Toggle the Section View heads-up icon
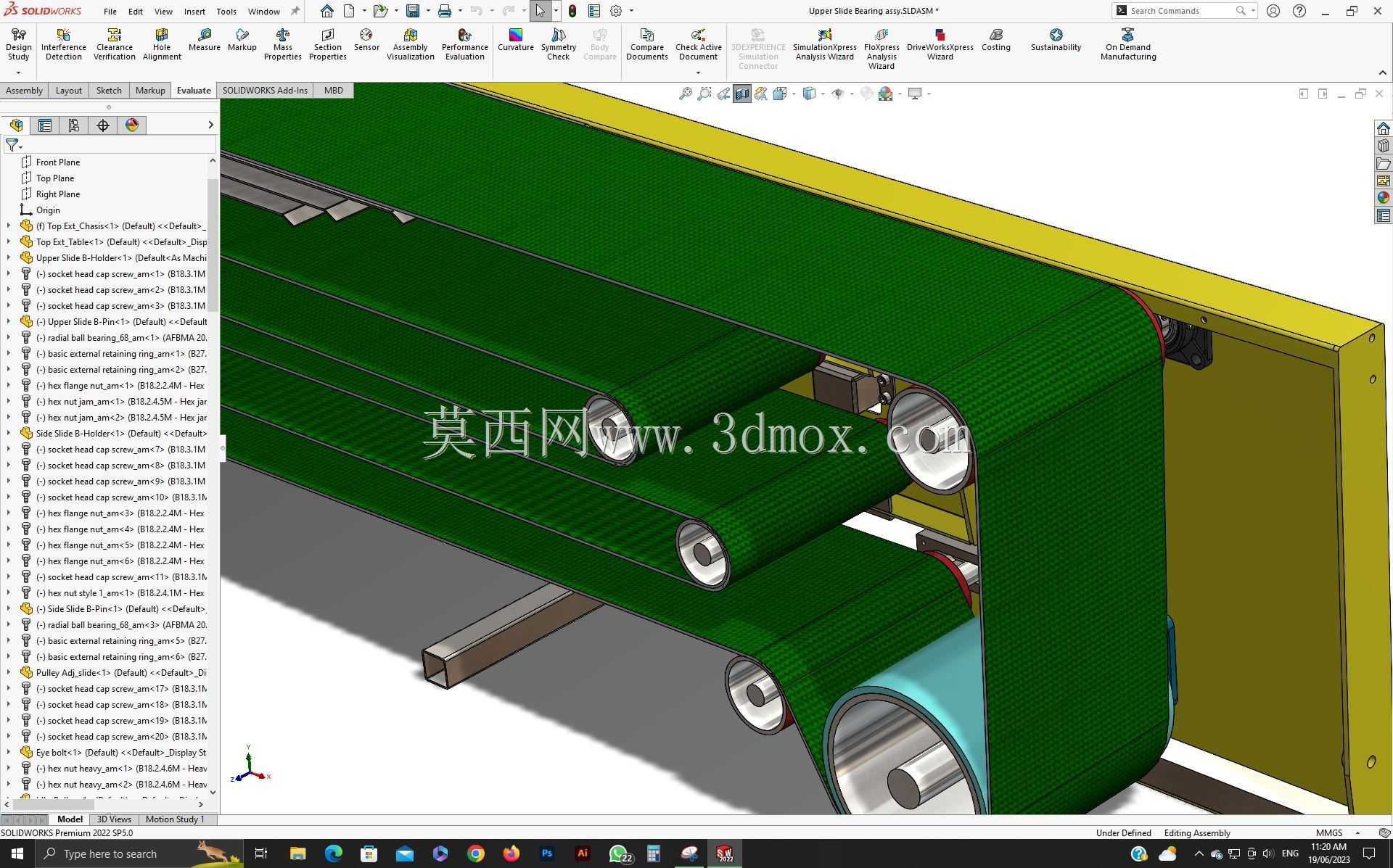 (741, 94)
